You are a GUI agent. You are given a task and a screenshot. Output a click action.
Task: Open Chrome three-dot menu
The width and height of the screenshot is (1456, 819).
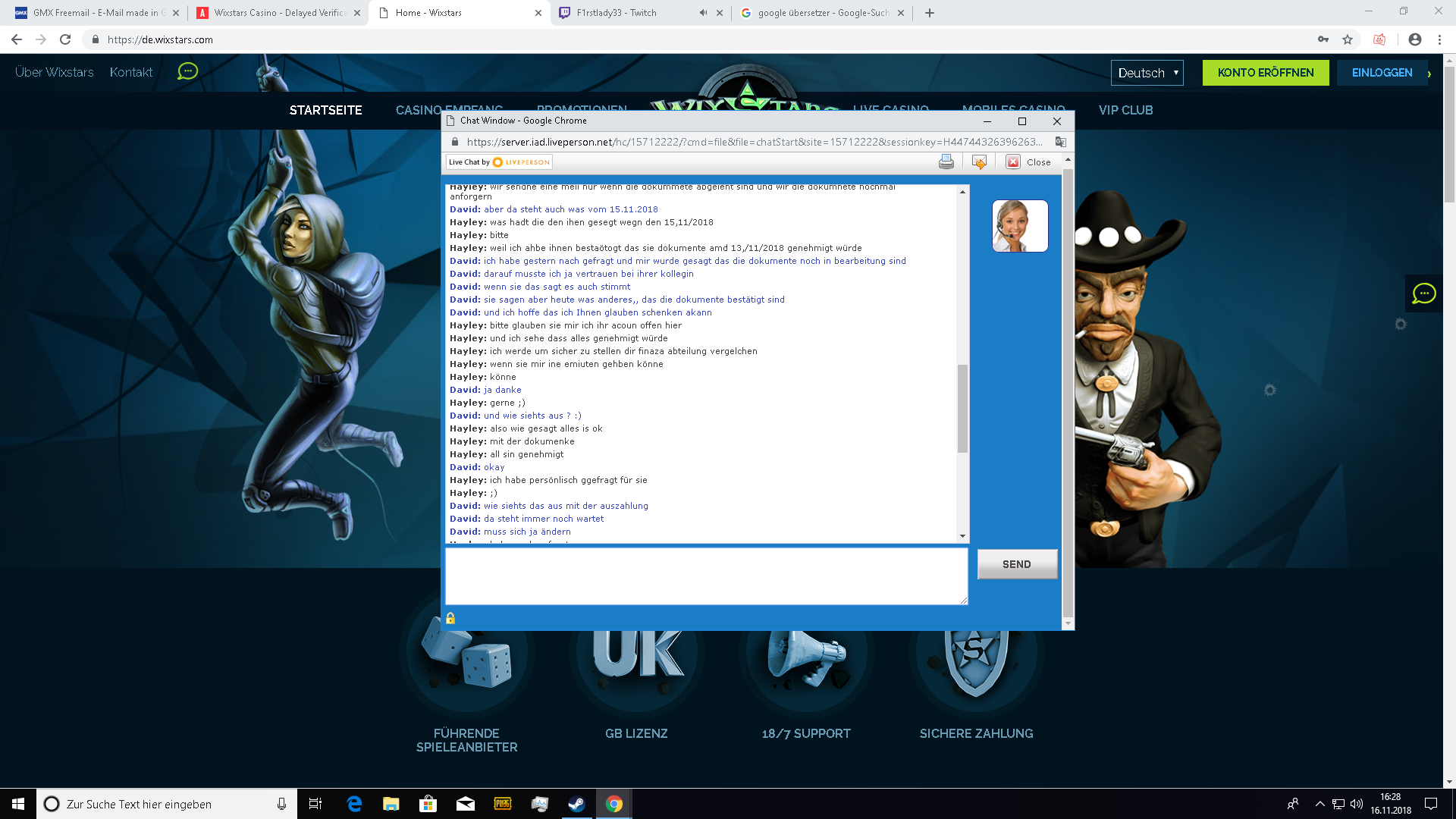(x=1439, y=39)
